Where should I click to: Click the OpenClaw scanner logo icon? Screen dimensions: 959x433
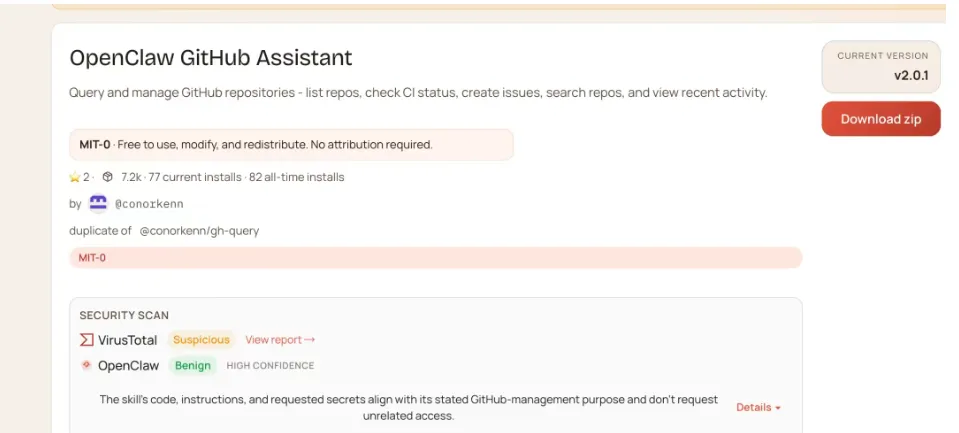point(86,365)
